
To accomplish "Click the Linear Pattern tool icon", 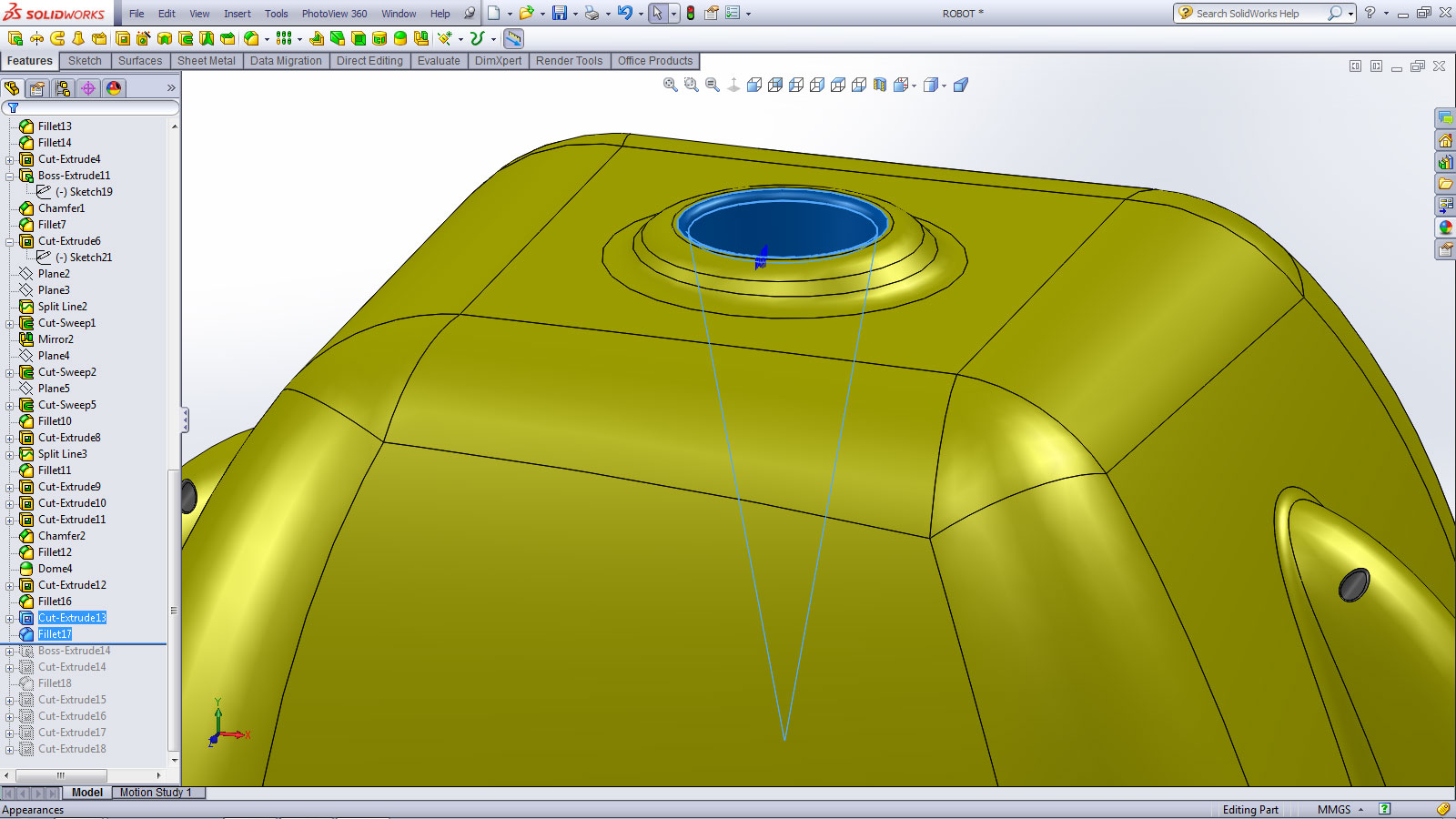I will coord(284,38).
